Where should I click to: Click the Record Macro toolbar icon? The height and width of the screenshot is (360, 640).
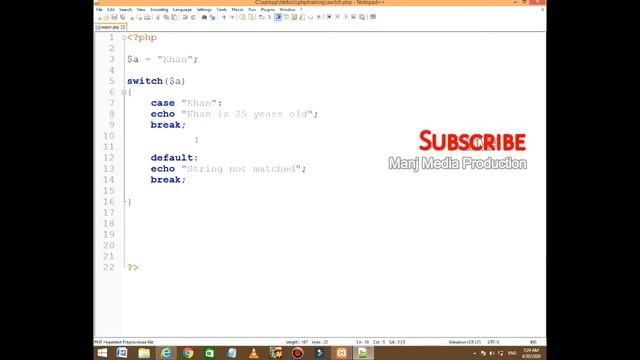[329, 17]
